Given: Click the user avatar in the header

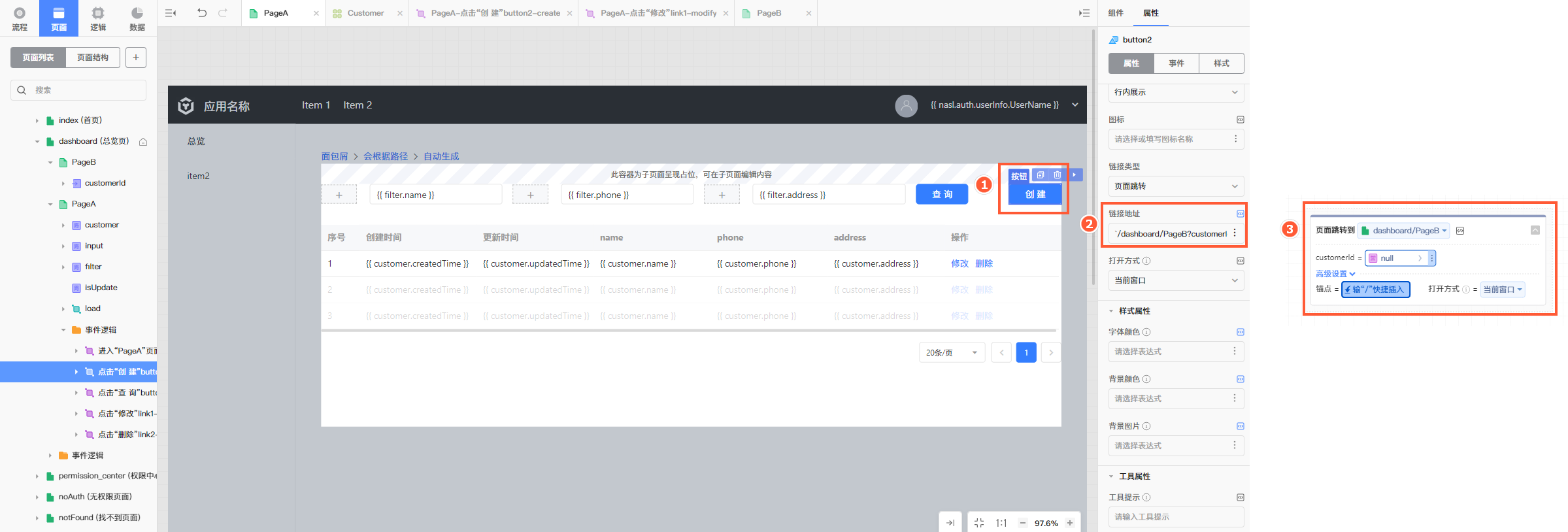Looking at the screenshot, I should pyautogui.click(x=906, y=105).
